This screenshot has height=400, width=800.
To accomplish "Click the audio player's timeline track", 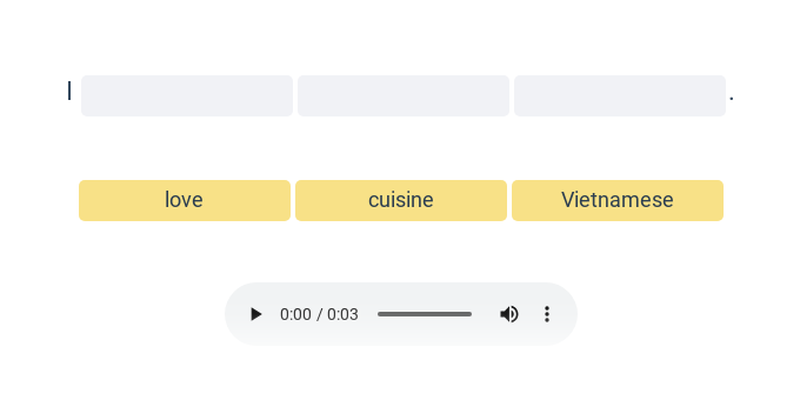I will (424, 314).
